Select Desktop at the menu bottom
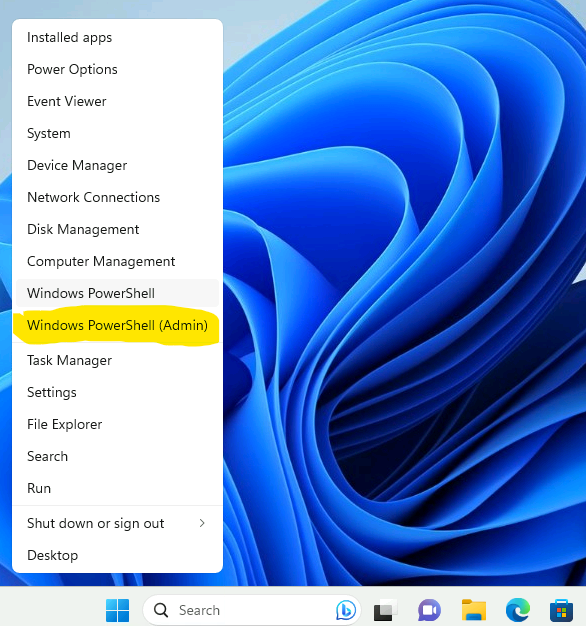 coord(117,555)
